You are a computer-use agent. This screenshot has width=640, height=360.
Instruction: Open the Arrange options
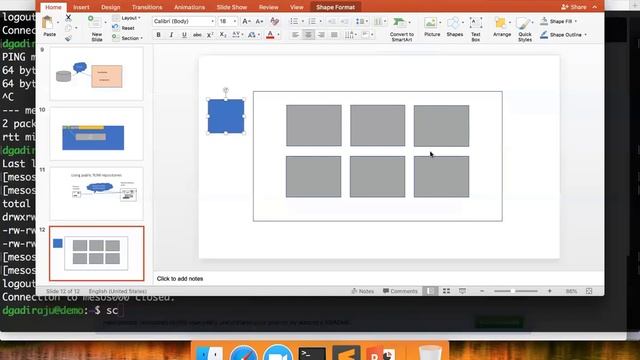tap(502, 27)
